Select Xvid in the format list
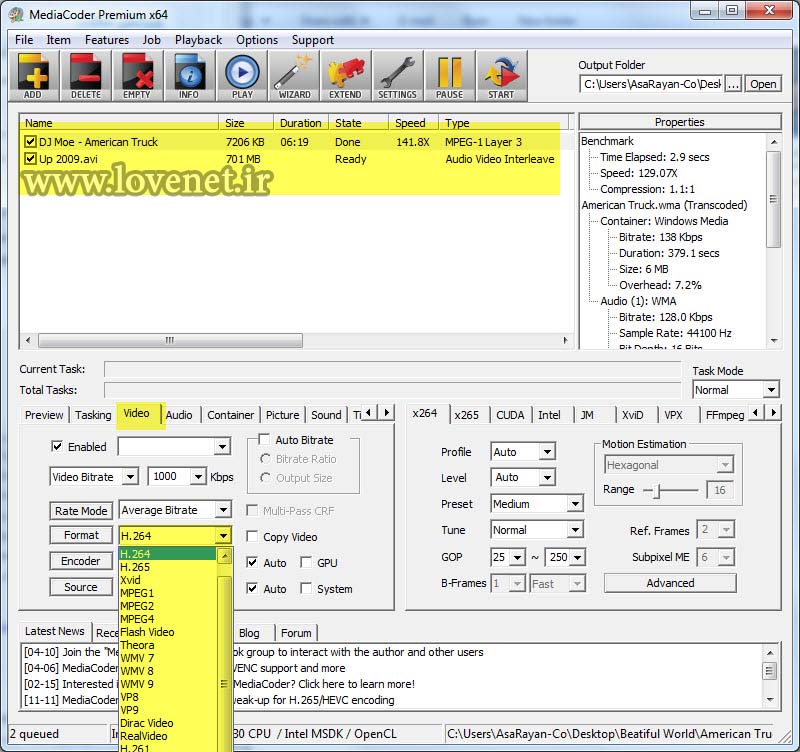800x752 pixels. (x=168, y=580)
